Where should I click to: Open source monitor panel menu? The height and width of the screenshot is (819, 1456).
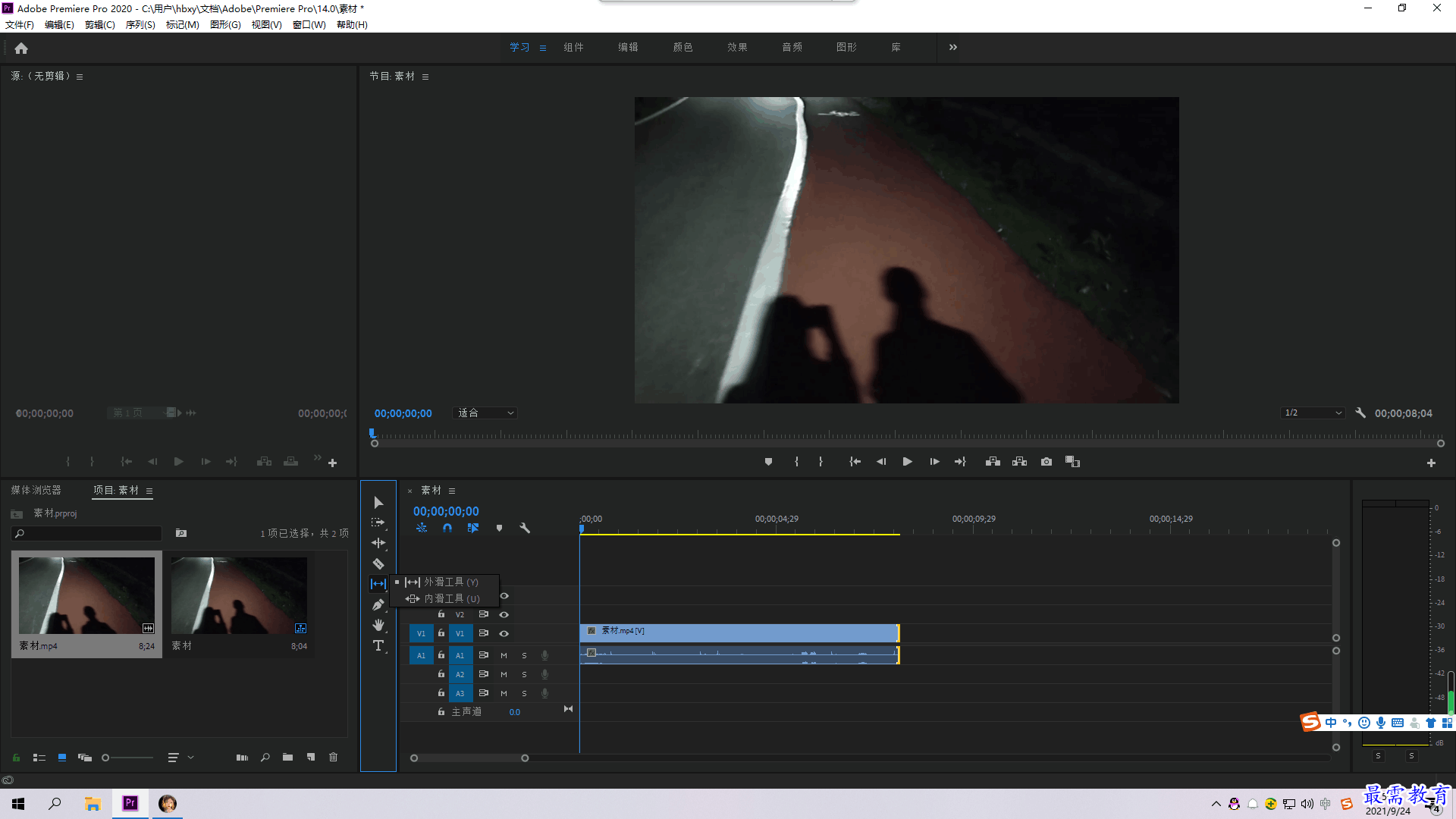tap(80, 77)
